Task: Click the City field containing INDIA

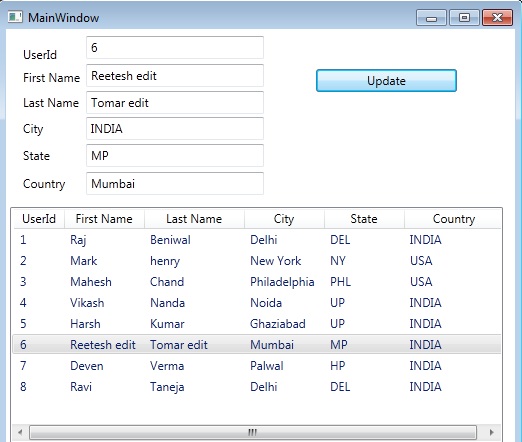Action: [175, 129]
